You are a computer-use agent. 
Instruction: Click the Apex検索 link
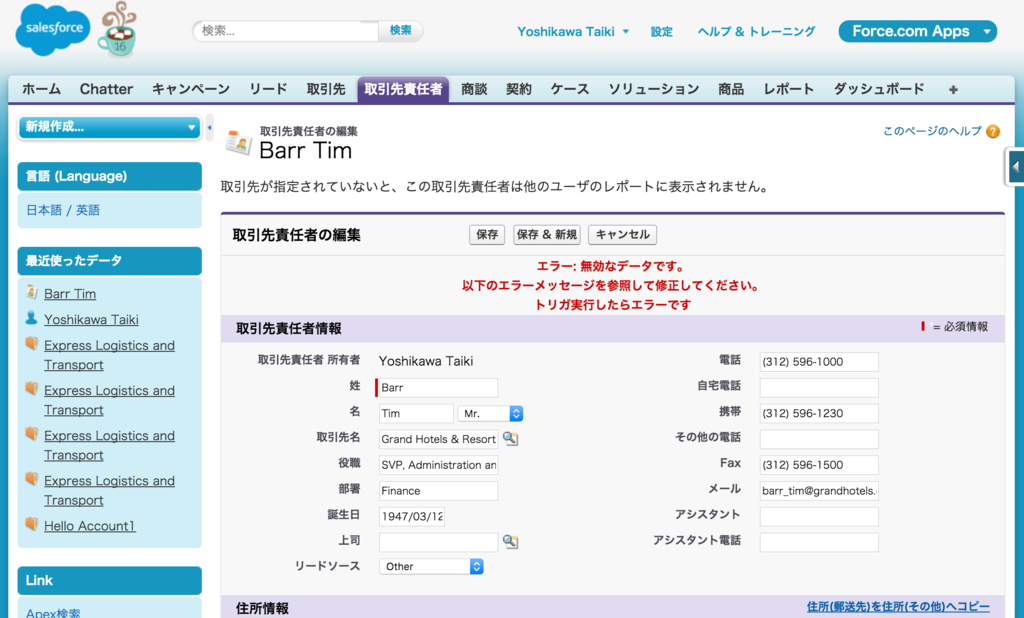click(53, 613)
